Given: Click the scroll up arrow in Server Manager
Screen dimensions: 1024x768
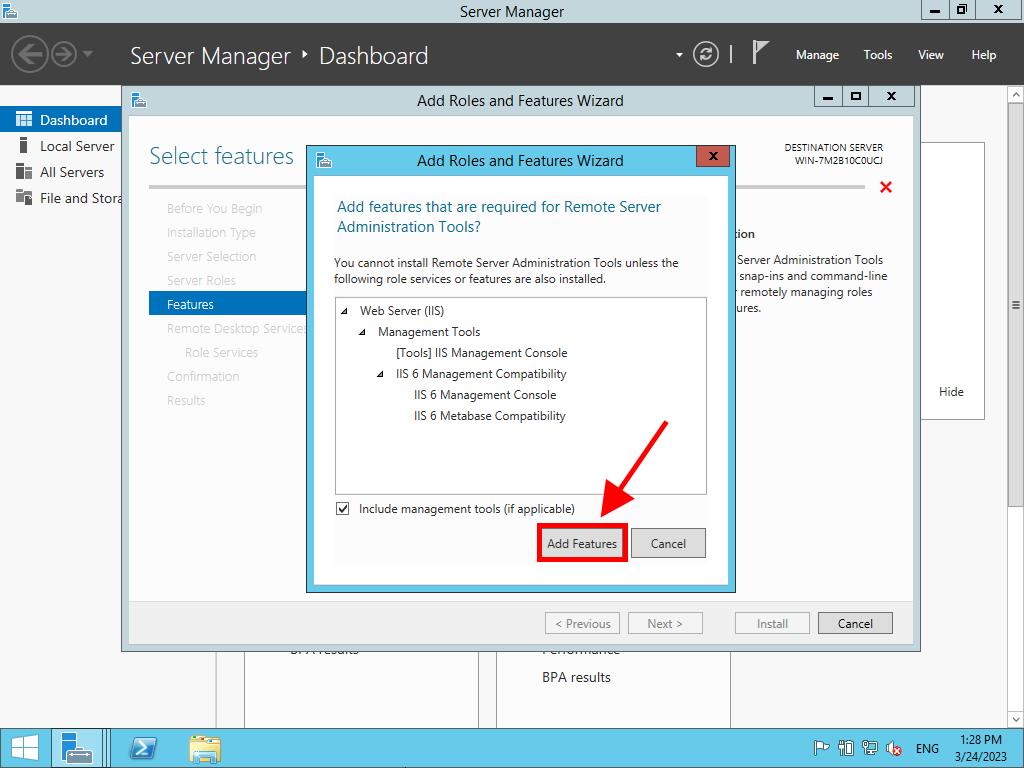Looking at the screenshot, I should [x=1016, y=95].
